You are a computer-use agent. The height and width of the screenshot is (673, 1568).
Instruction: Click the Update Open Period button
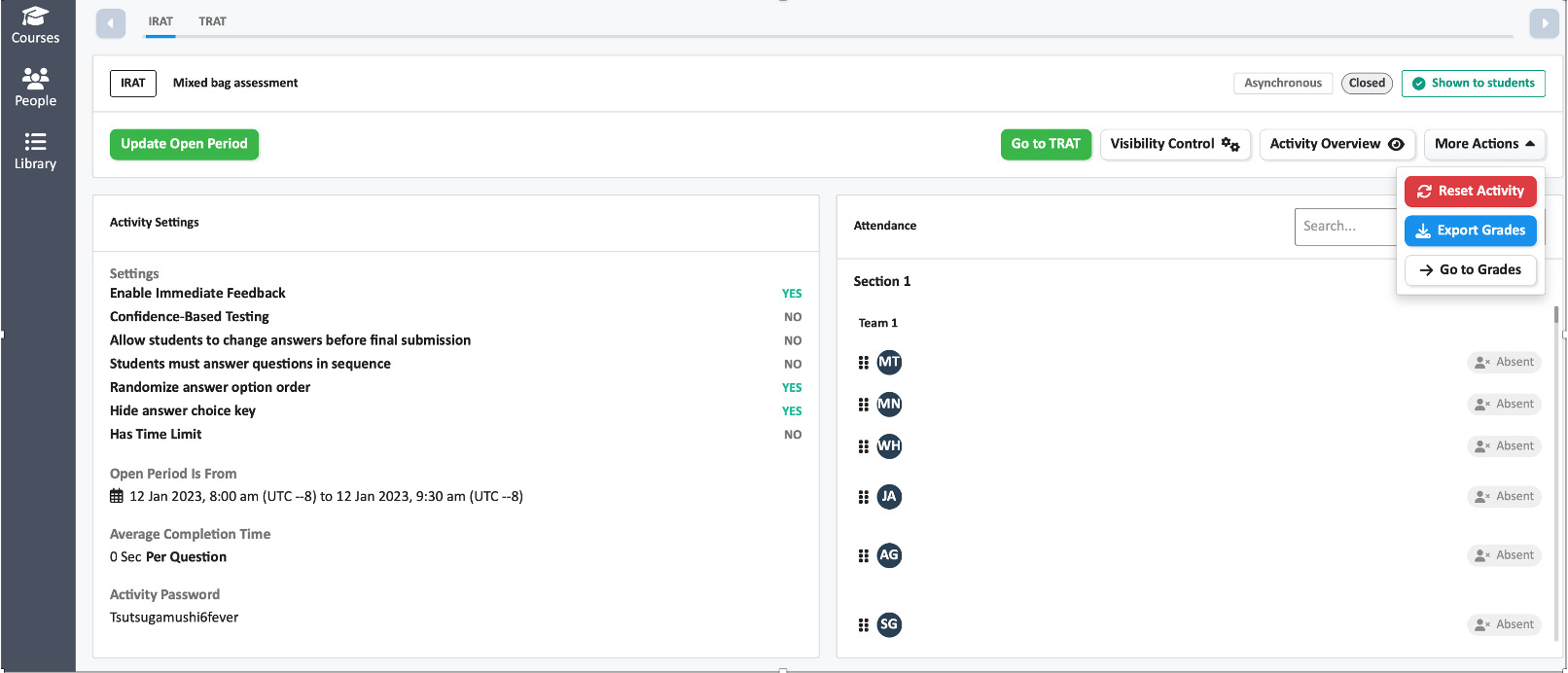pyautogui.click(x=184, y=144)
